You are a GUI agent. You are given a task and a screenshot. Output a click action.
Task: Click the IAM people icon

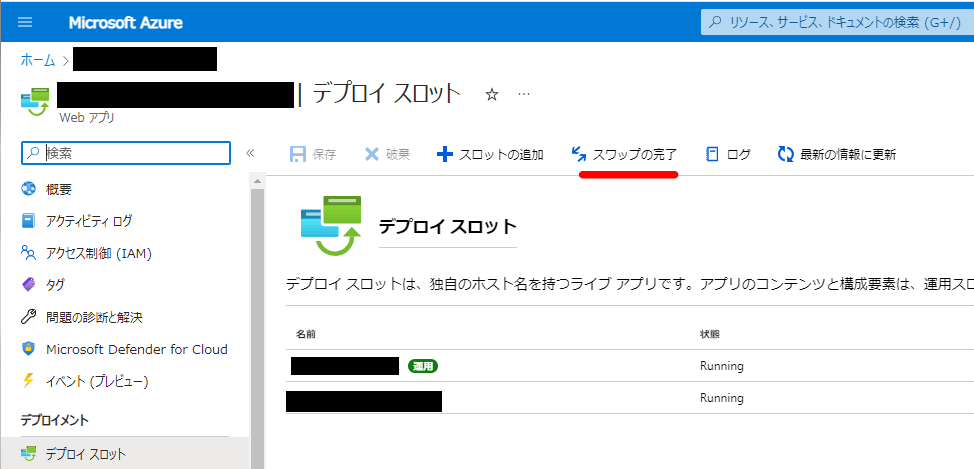point(29,253)
